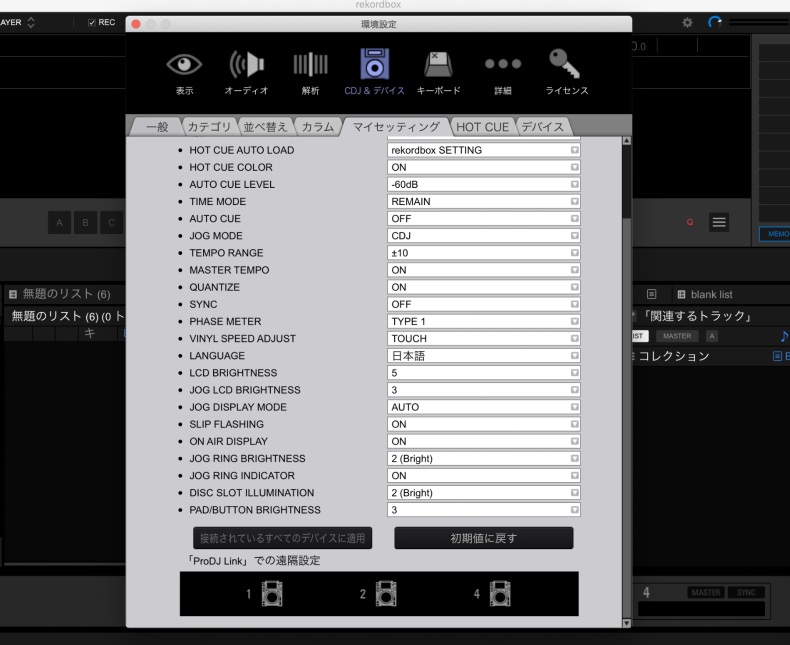
Task: Open the TEMPO RANGE dropdown
Action: [x=484, y=253]
